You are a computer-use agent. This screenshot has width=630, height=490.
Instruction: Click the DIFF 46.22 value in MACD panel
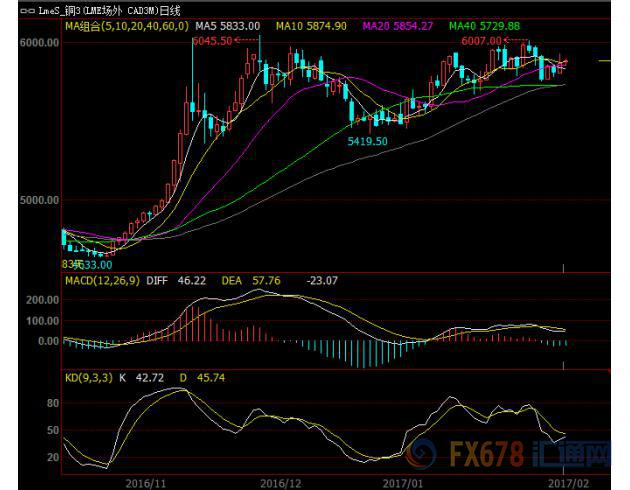(175, 284)
